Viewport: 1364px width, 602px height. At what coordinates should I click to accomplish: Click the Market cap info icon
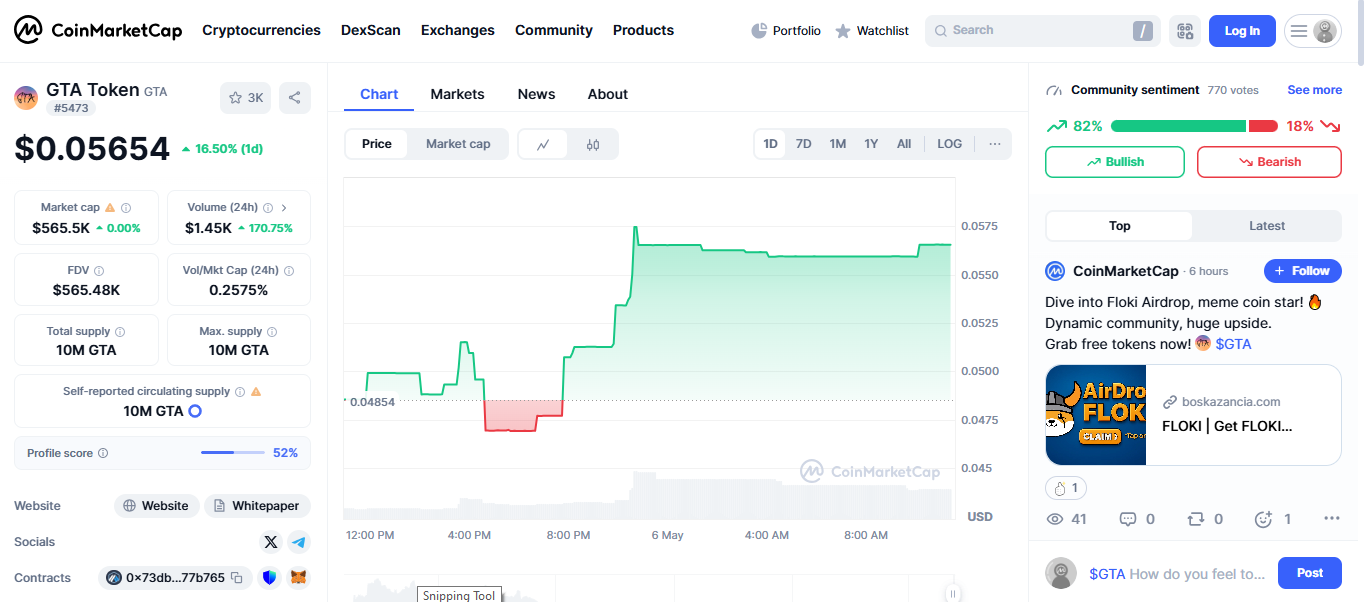click(126, 208)
